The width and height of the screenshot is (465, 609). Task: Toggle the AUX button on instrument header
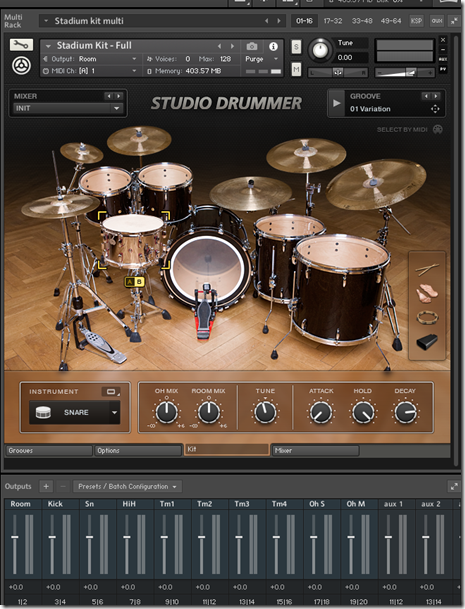pos(443,59)
